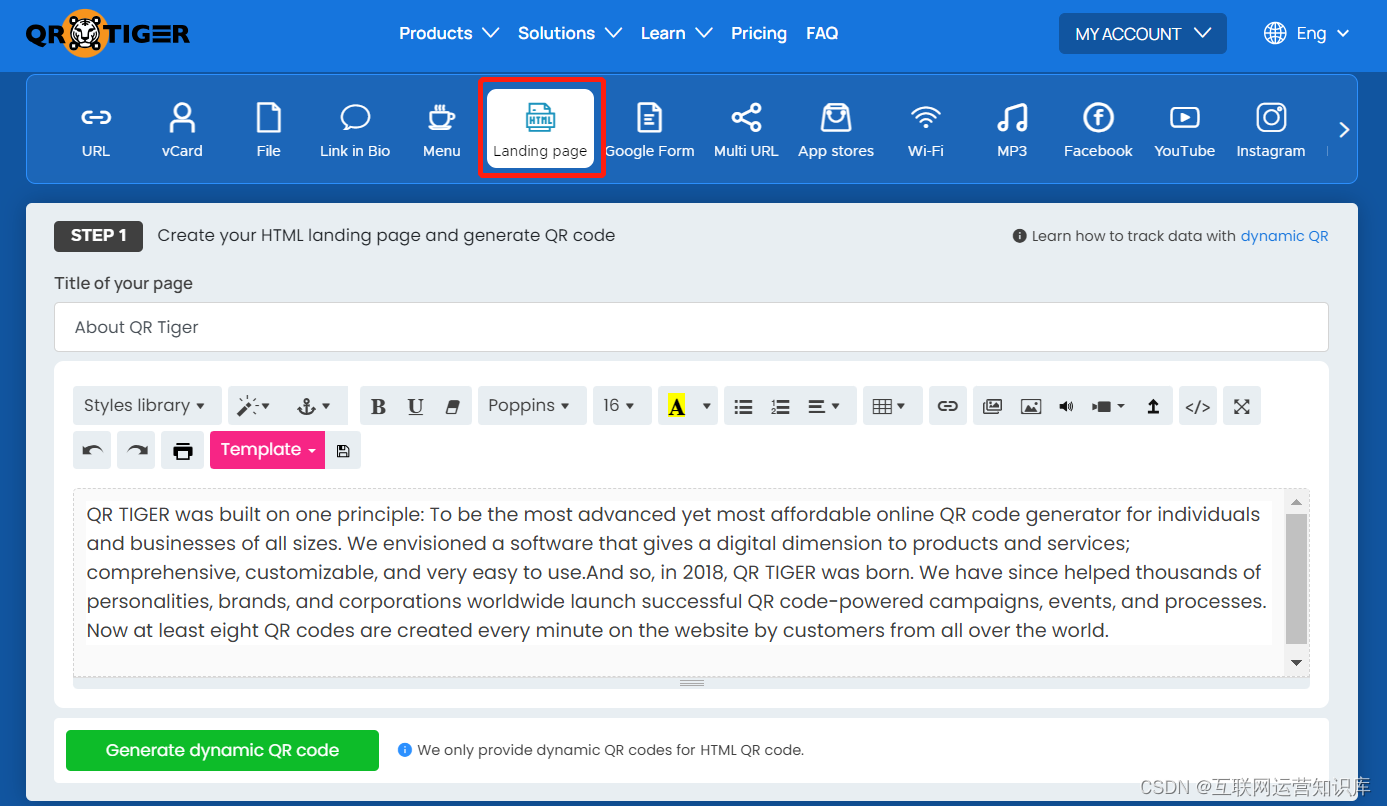Pick the Facebook QR code type

point(1098,130)
